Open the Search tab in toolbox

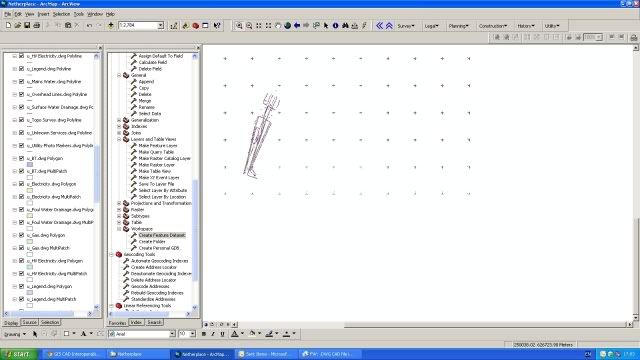pyautogui.click(x=154, y=322)
